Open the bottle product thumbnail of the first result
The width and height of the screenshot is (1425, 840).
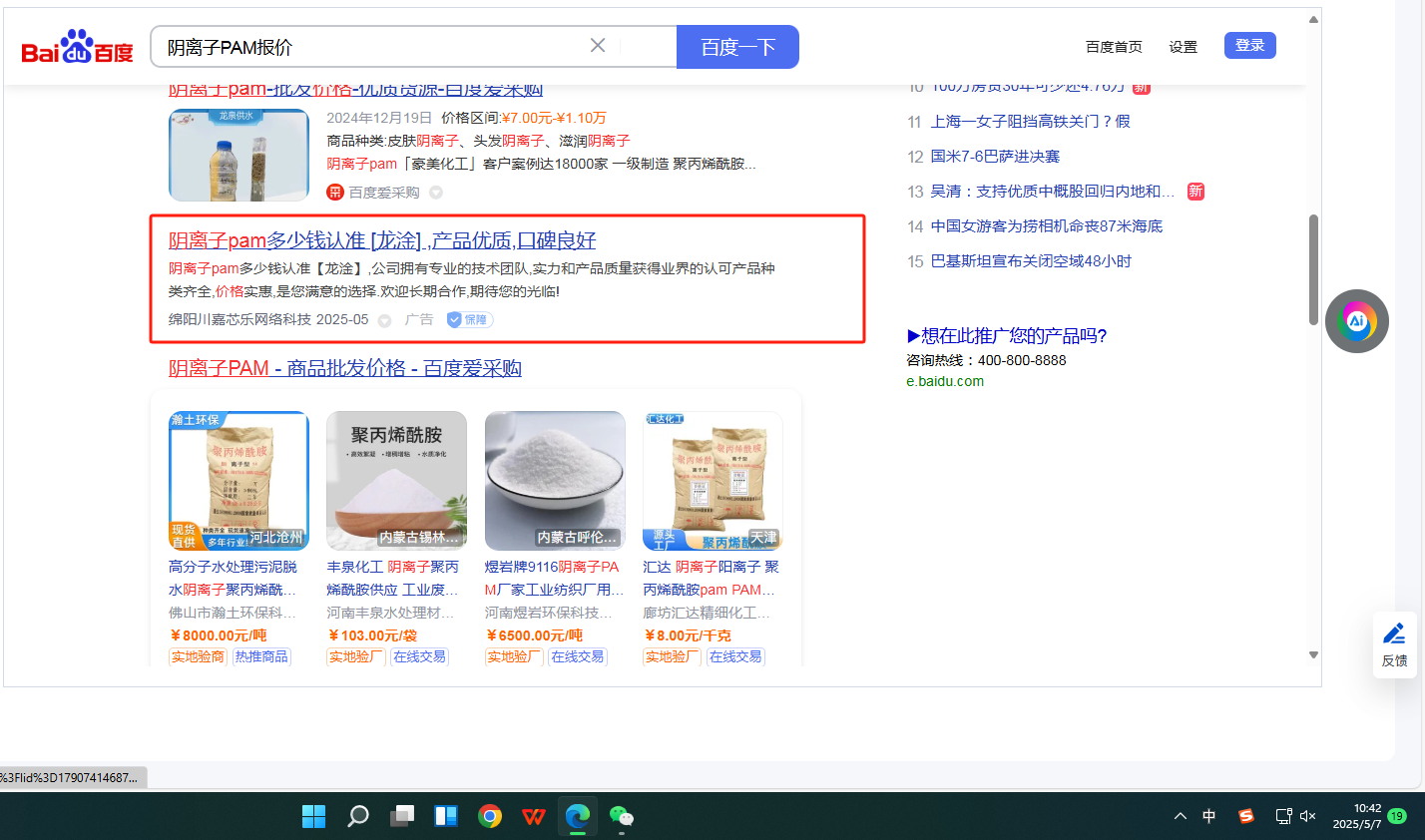tap(238, 155)
